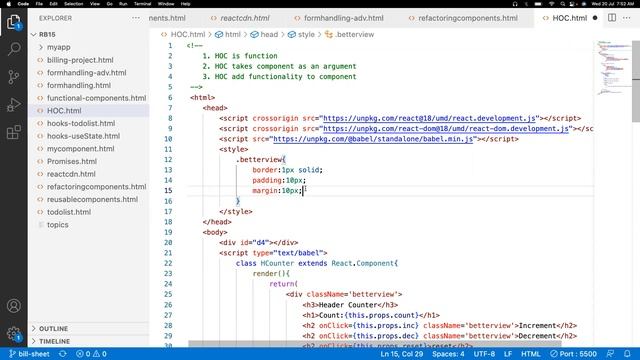Click the feedback icon in status bar
640x360 pixels.
click(x=611, y=354)
